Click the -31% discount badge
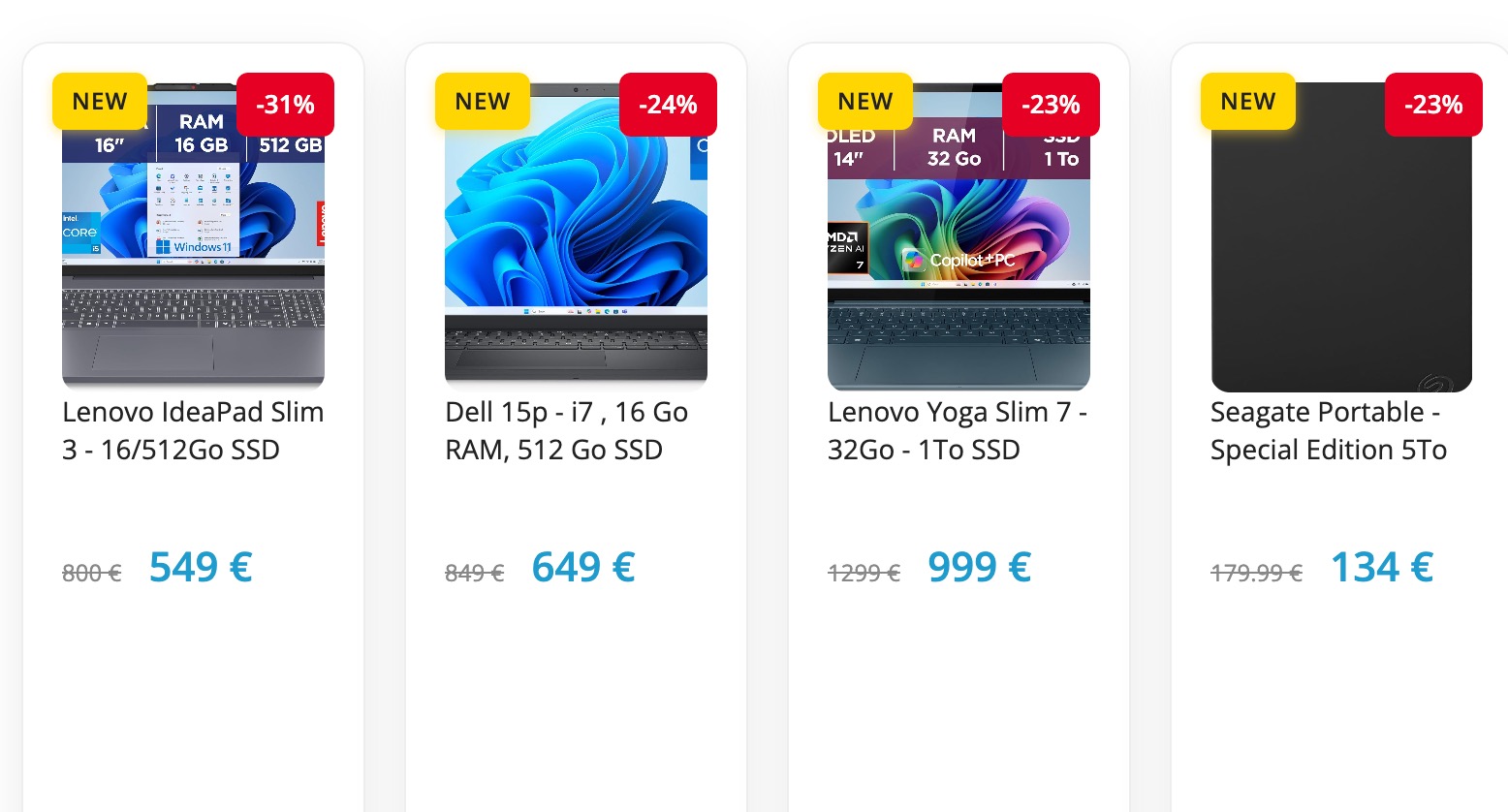Viewport: 1508px width, 812px height. pos(285,105)
